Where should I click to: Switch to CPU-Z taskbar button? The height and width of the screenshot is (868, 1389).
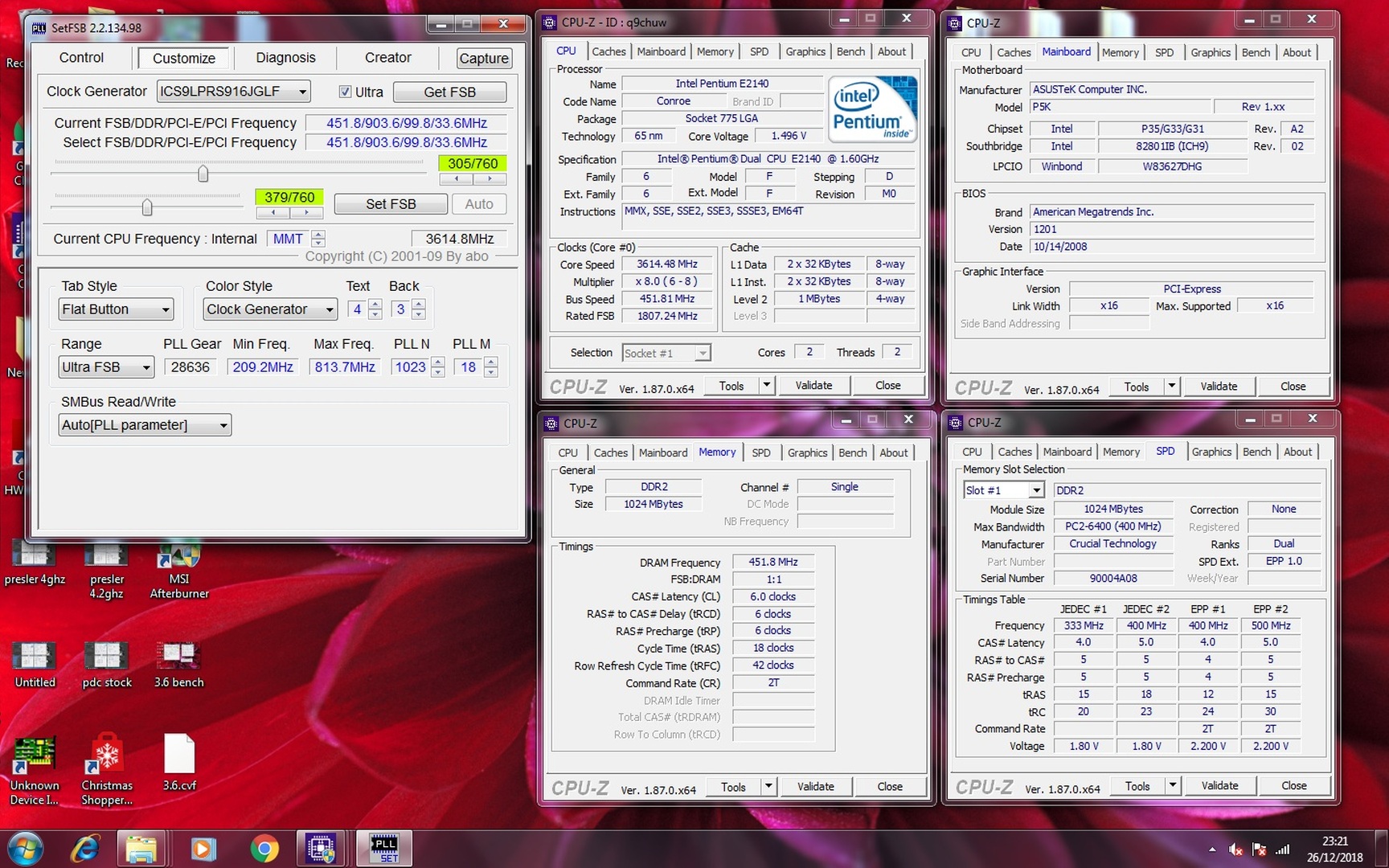pos(322,849)
